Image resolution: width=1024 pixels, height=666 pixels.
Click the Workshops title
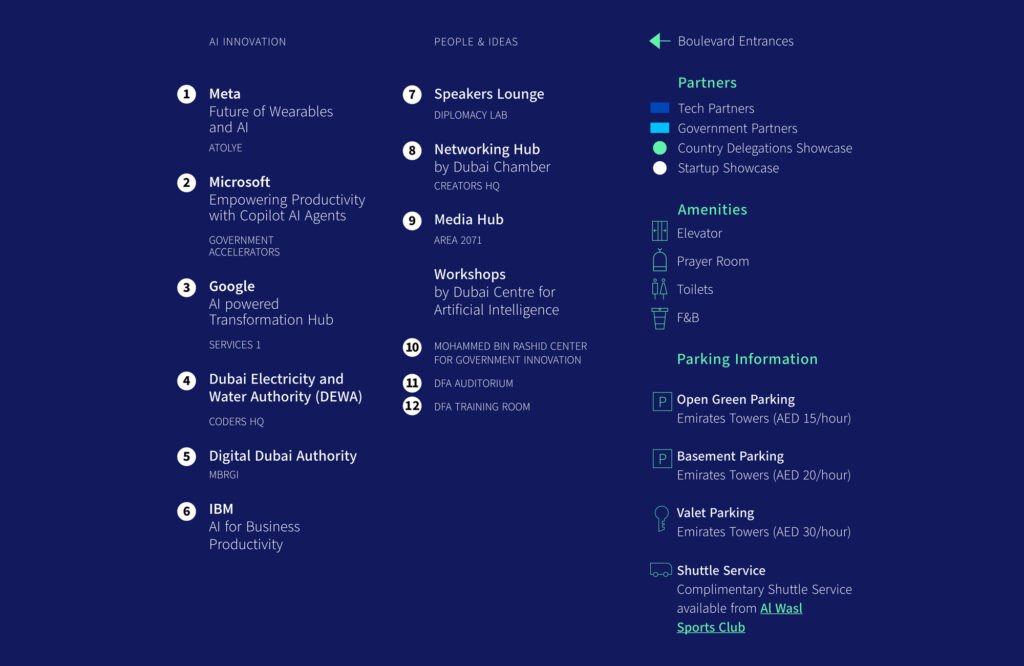click(470, 274)
